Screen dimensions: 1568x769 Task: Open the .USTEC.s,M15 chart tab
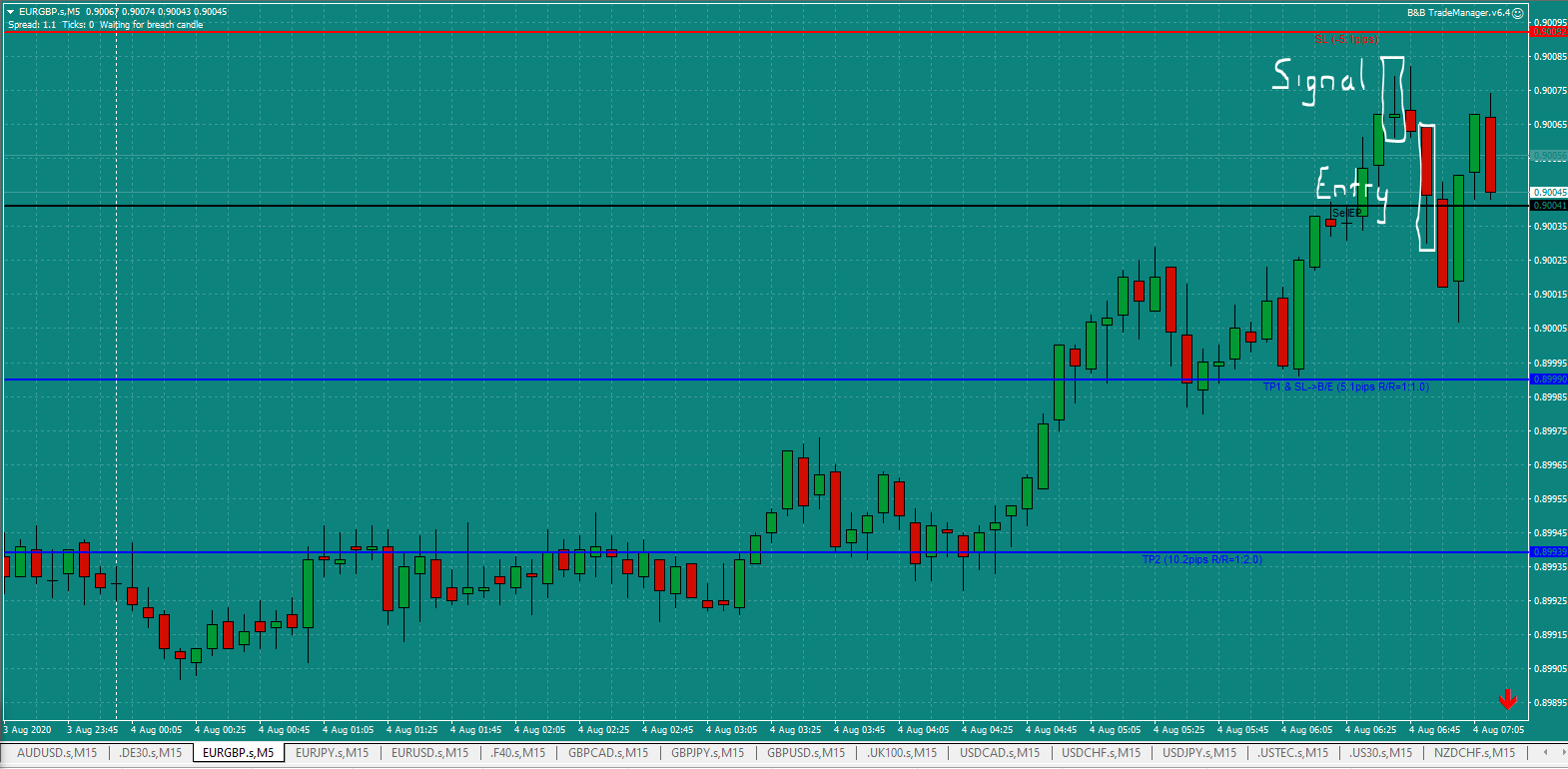(1293, 753)
